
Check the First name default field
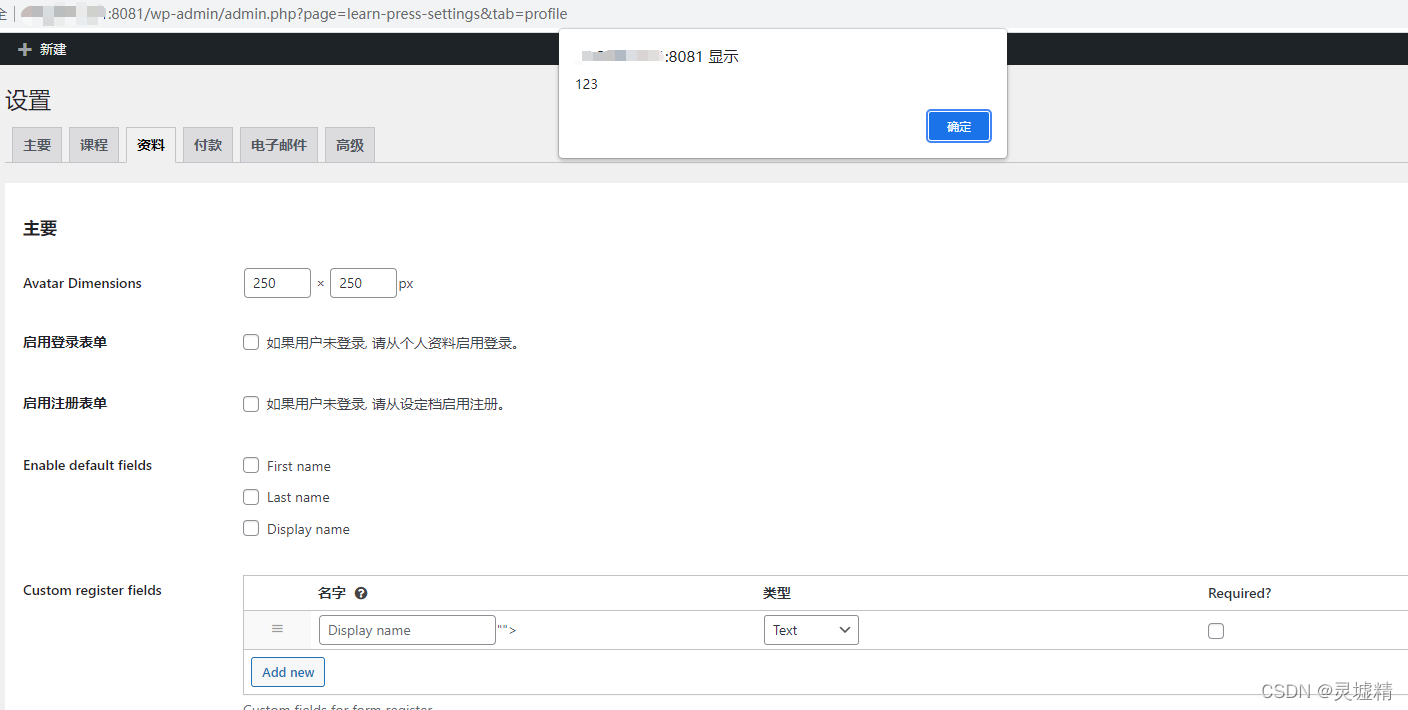pos(251,465)
